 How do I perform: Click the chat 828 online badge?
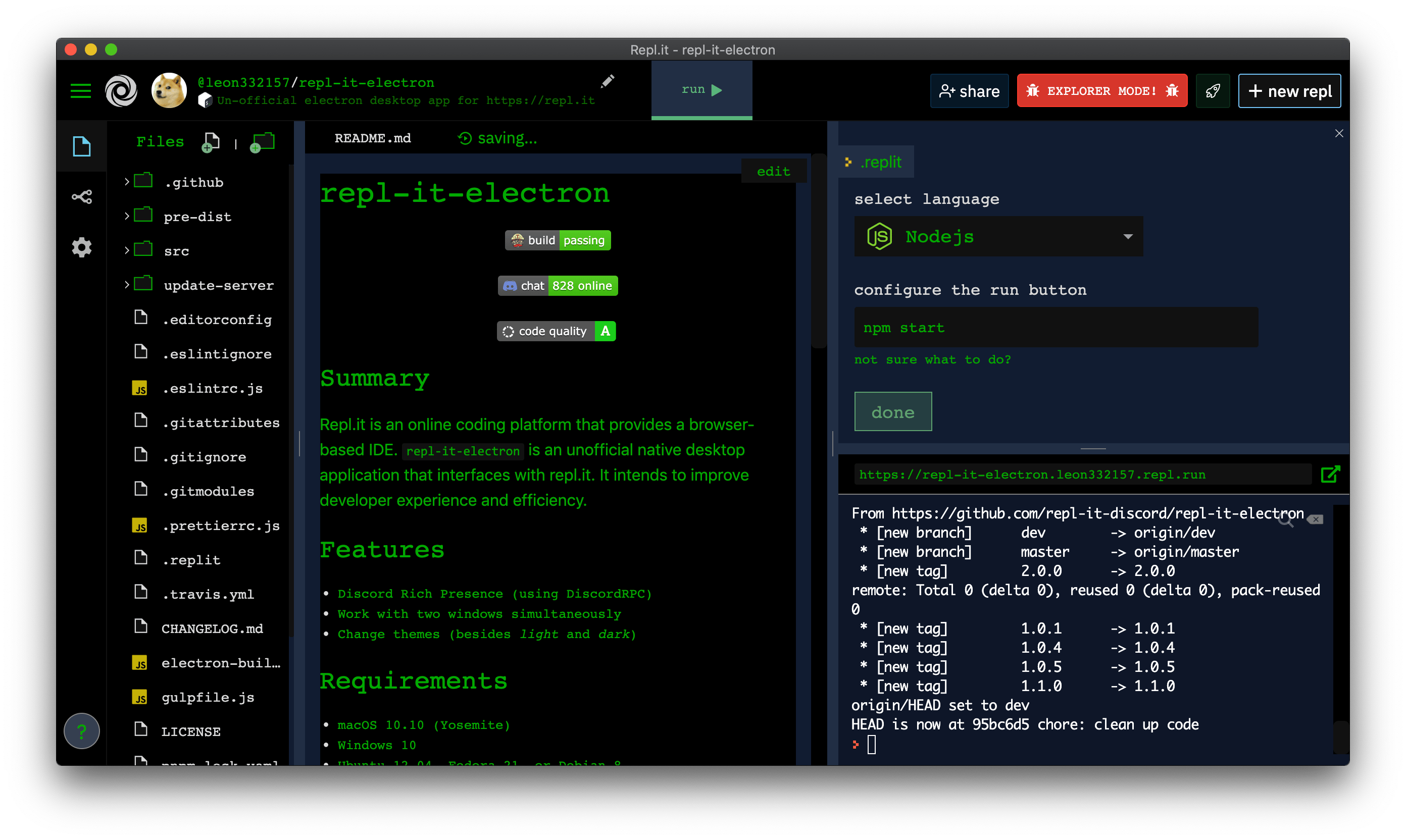(557, 286)
